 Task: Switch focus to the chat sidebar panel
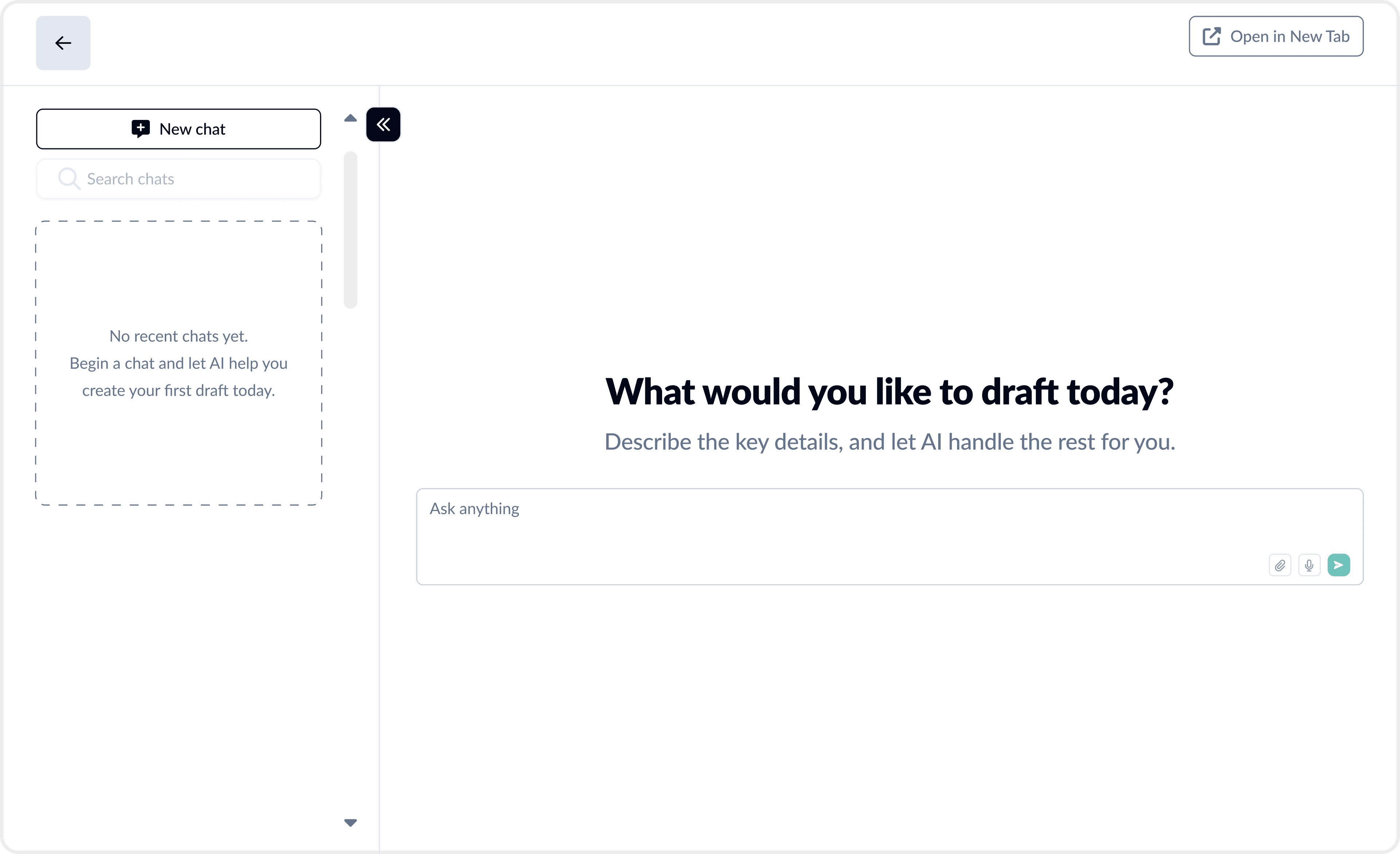tap(179, 364)
